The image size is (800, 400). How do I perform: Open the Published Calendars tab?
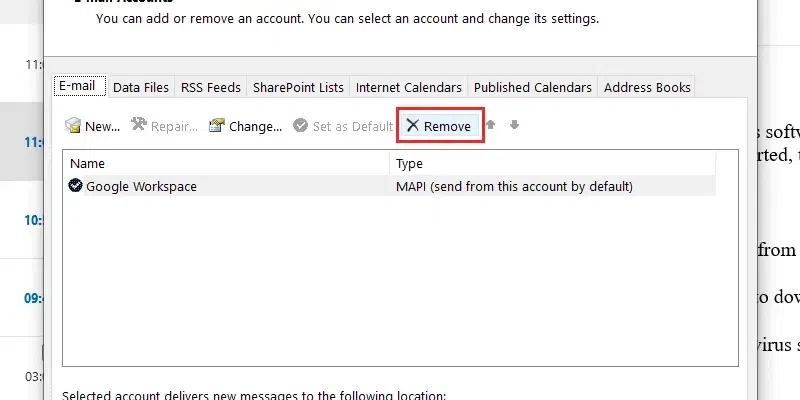(x=533, y=87)
